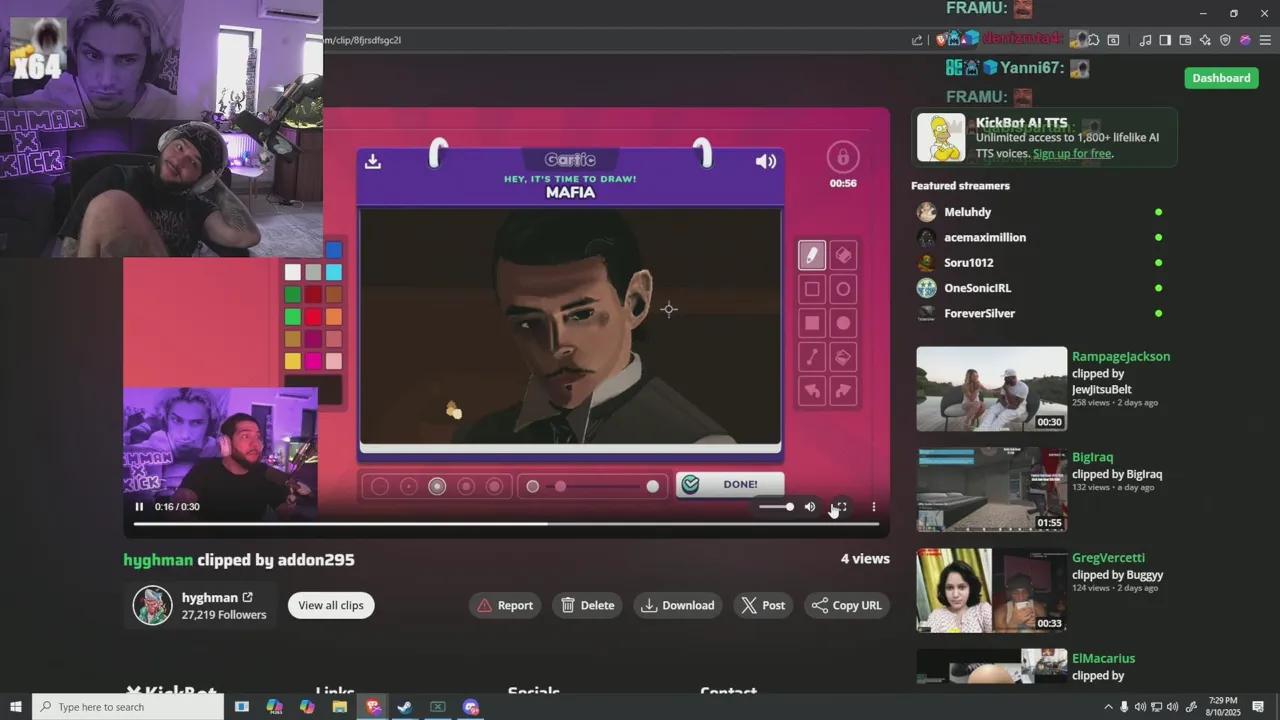Open clipper JewJitsuBelt profile
Viewport: 1280px width, 720px height.
click(x=1102, y=390)
